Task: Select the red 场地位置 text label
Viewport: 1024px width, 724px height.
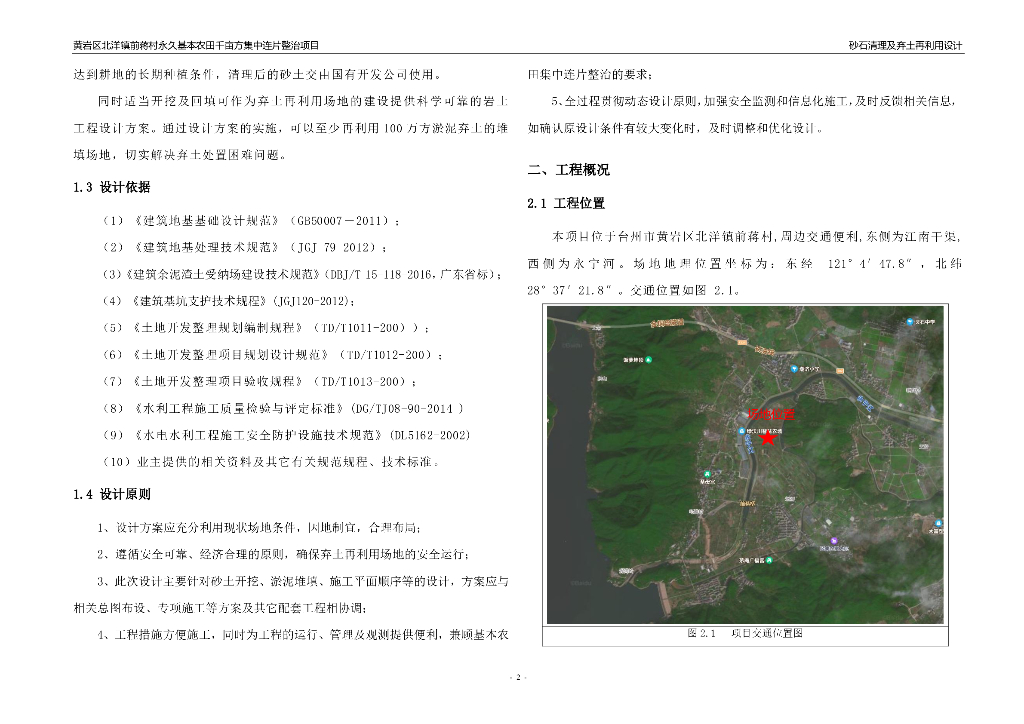Action: point(771,412)
